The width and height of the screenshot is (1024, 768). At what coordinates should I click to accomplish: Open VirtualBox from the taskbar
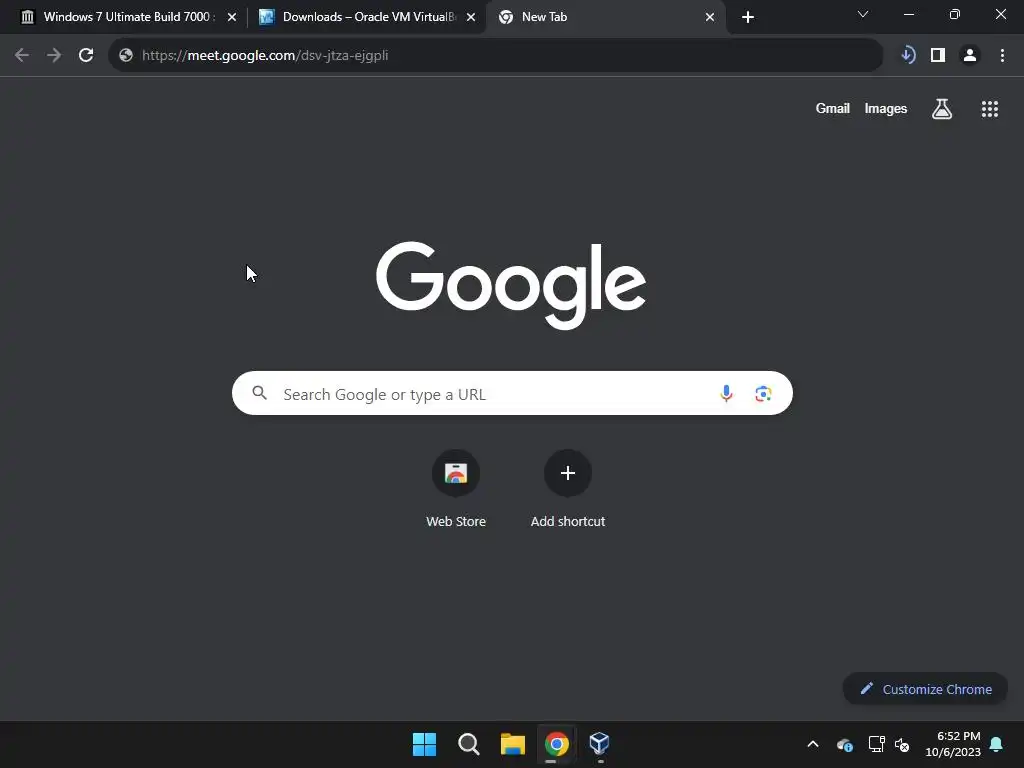(x=600, y=743)
